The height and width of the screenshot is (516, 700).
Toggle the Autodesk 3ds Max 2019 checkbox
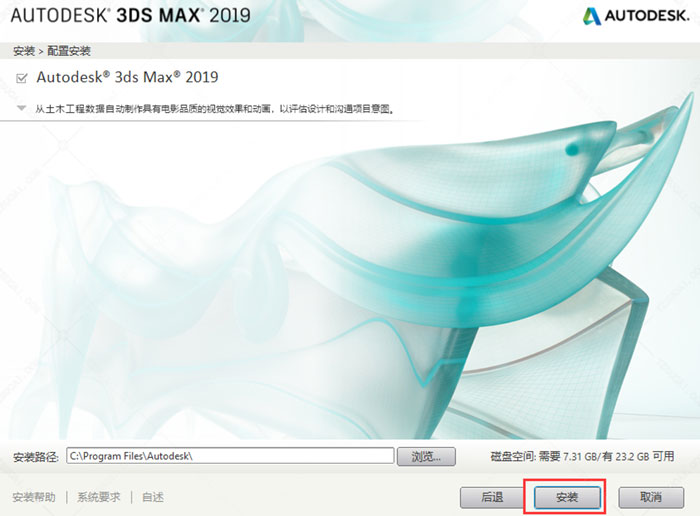coord(21,79)
